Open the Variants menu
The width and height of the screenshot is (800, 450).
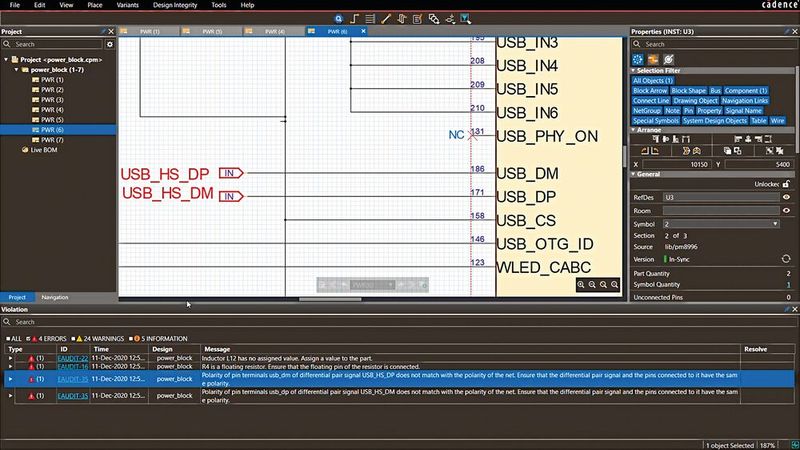tap(128, 5)
